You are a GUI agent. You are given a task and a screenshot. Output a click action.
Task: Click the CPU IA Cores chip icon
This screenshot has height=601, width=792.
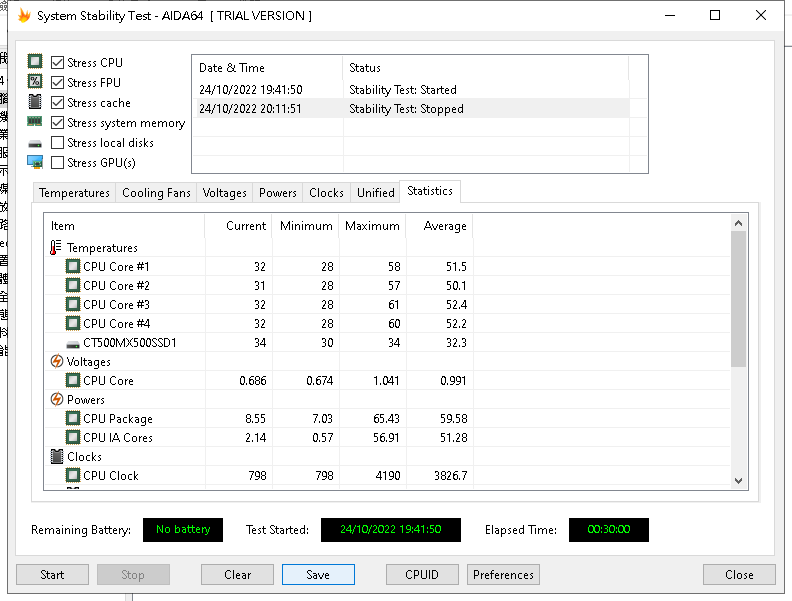(73, 437)
